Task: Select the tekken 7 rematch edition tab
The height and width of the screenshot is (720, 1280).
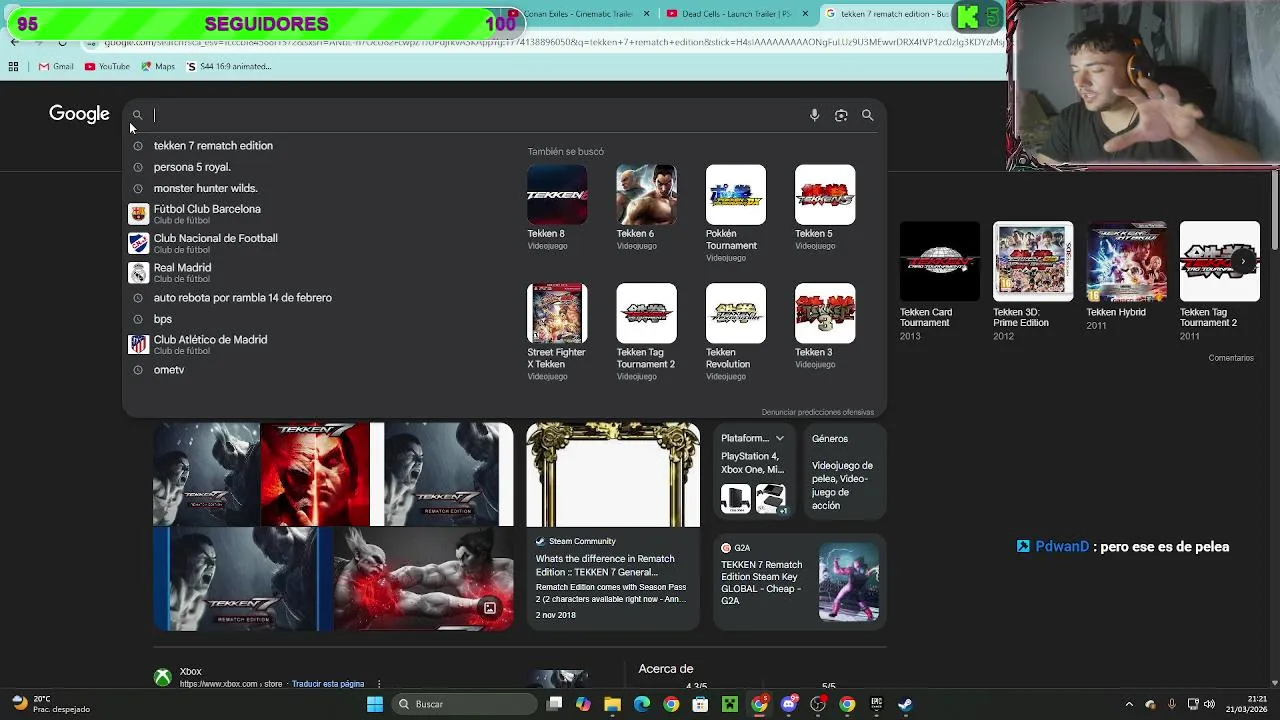Action: point(887,14)
